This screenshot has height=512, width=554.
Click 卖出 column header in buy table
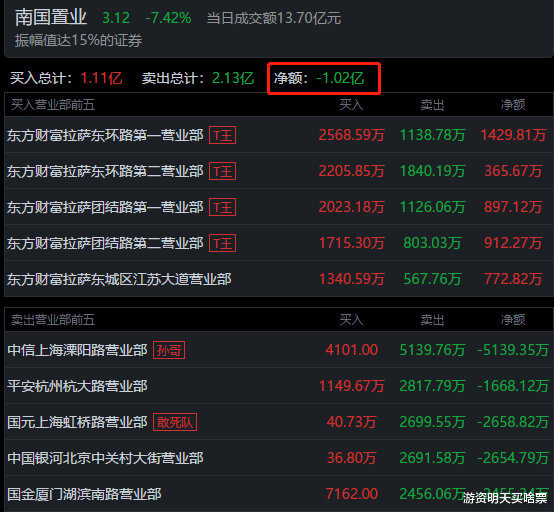point(432,105)
